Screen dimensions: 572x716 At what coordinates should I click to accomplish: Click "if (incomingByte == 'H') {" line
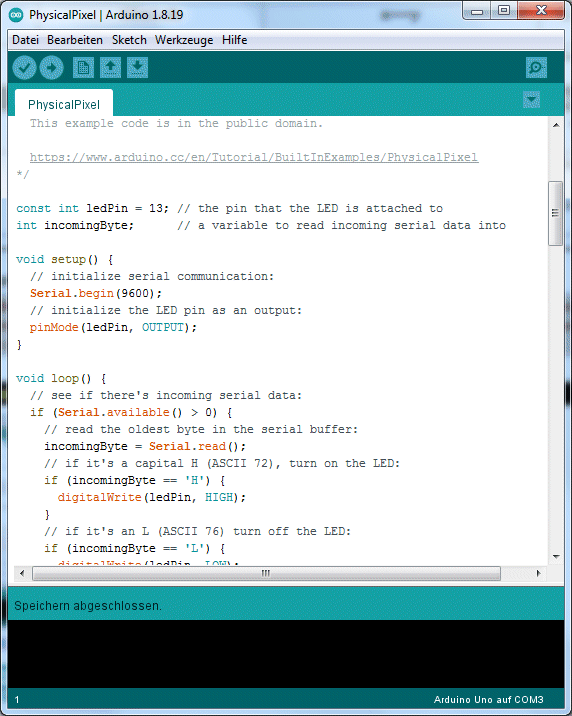tap(135, 480)
